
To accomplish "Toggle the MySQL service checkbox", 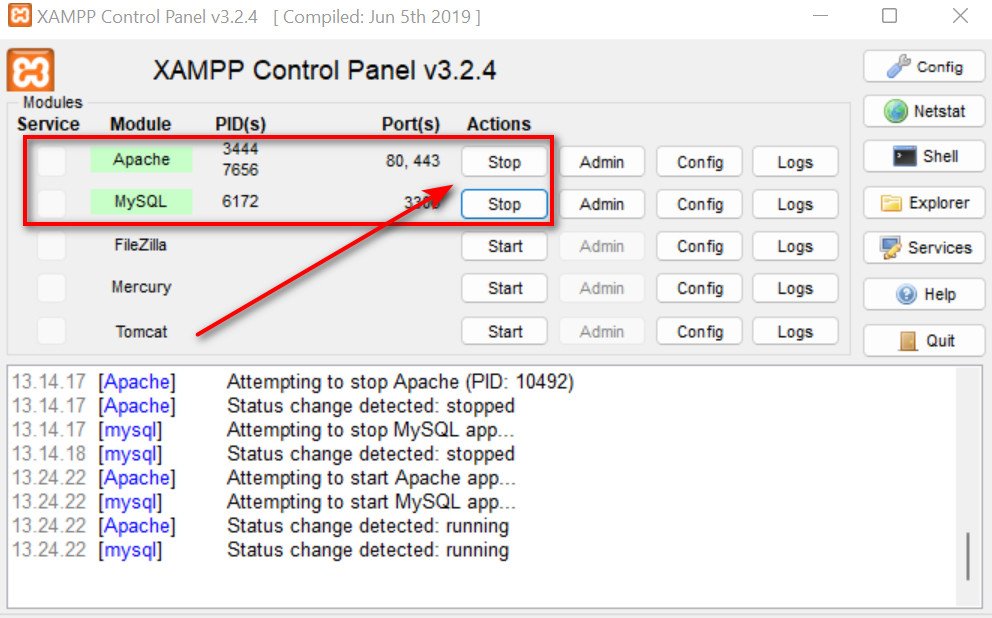I will point(51,203).
